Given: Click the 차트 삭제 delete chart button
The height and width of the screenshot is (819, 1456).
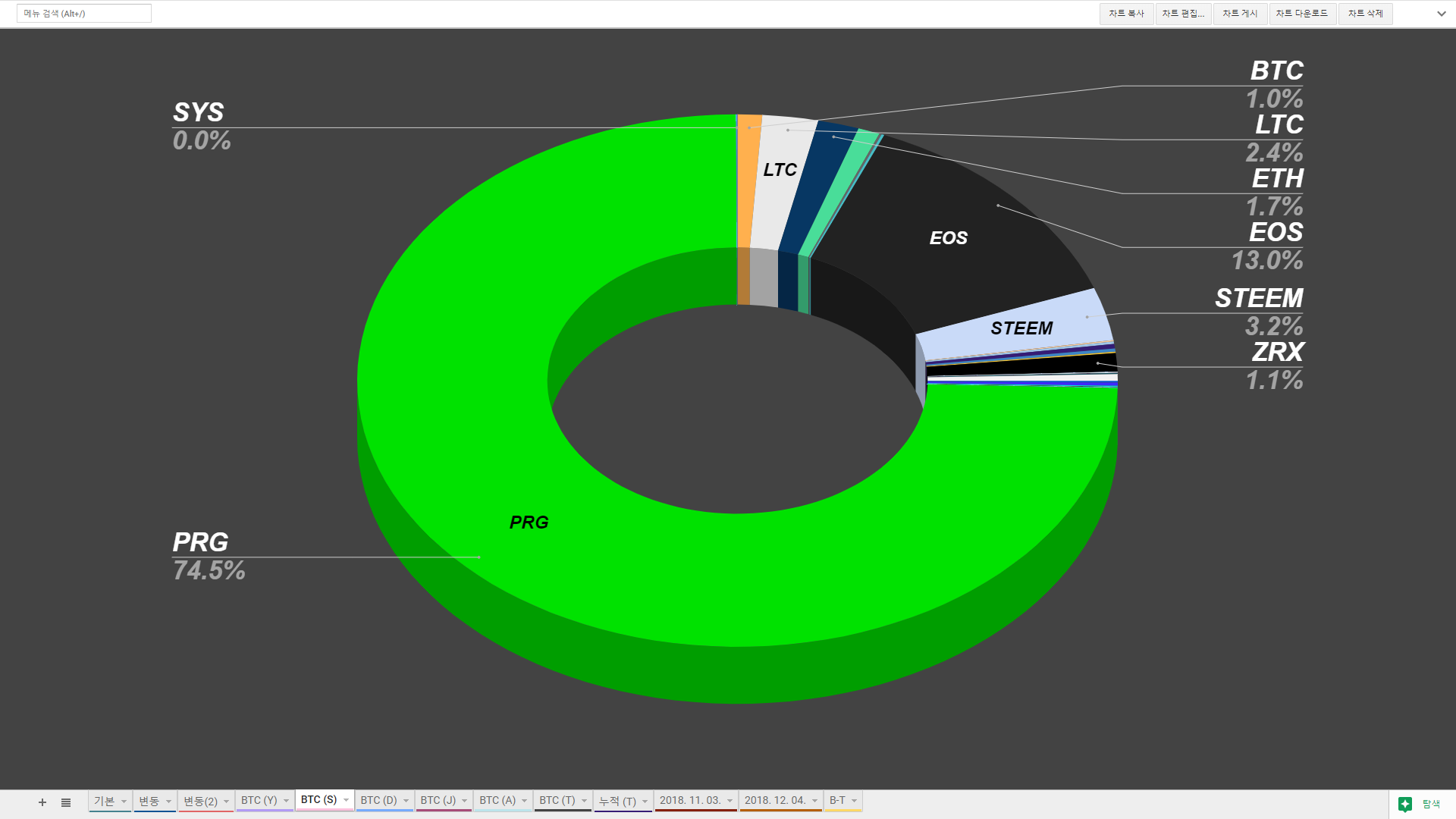Looking at the screenshot, I should point(1365,14).
